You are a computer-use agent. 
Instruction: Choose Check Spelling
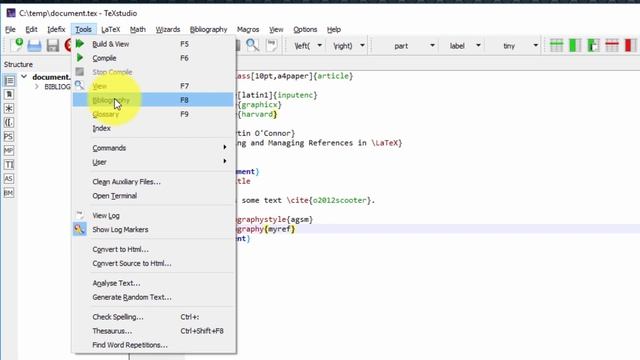pos(153,317)
